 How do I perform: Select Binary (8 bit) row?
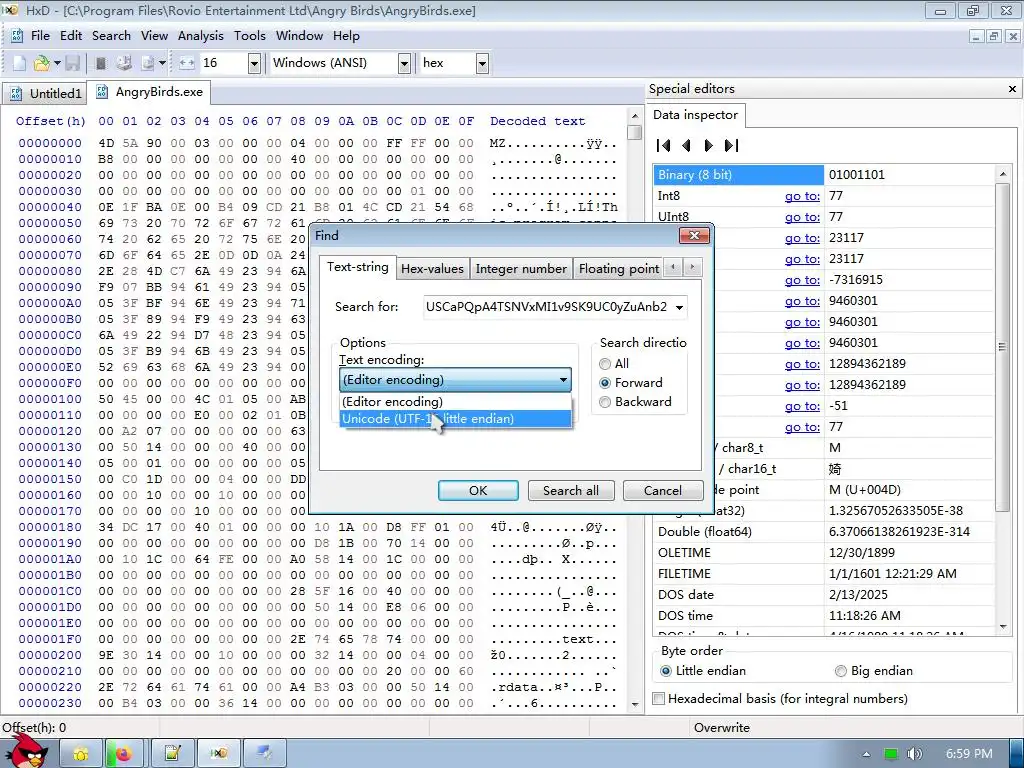pos(824,175)
